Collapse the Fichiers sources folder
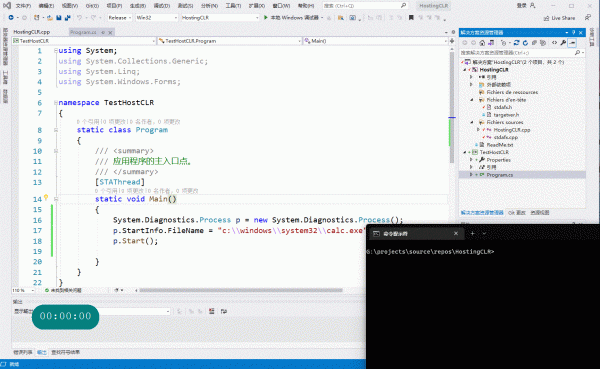Viewport: 600px width, 369px height. click(x=471, y=122)
